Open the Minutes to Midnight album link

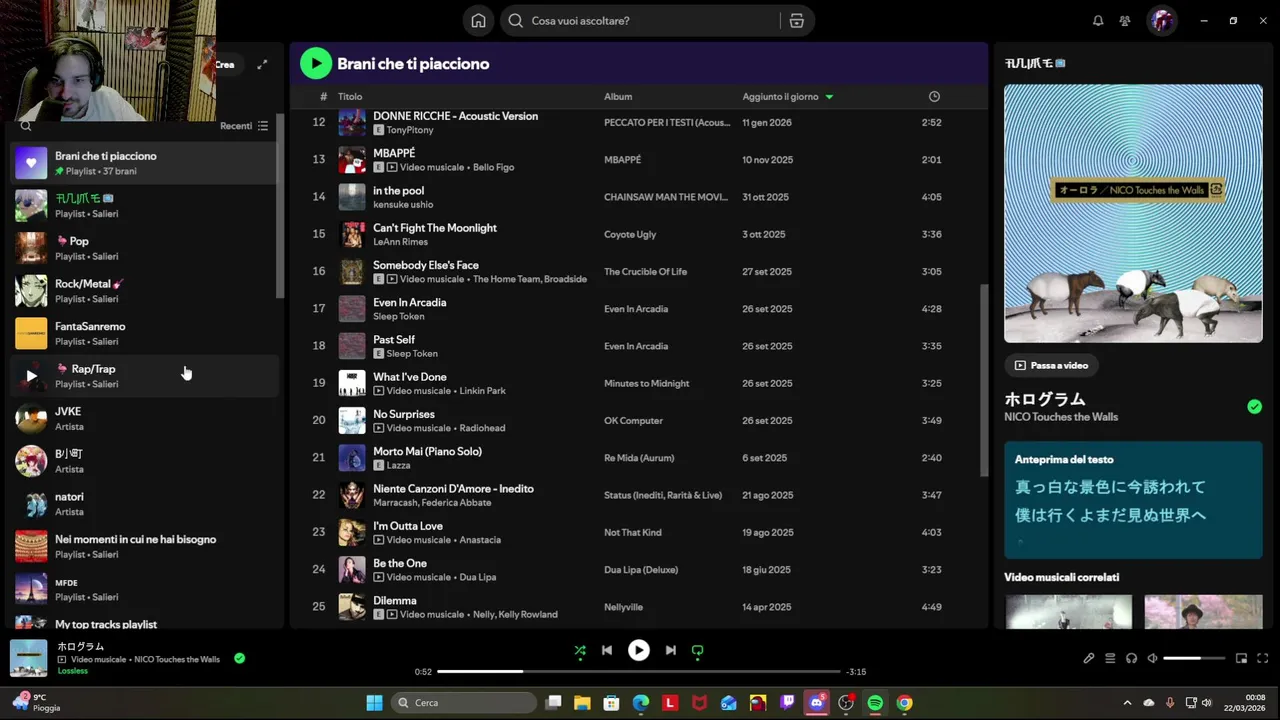pyautogui.click(x=646, y=384)
